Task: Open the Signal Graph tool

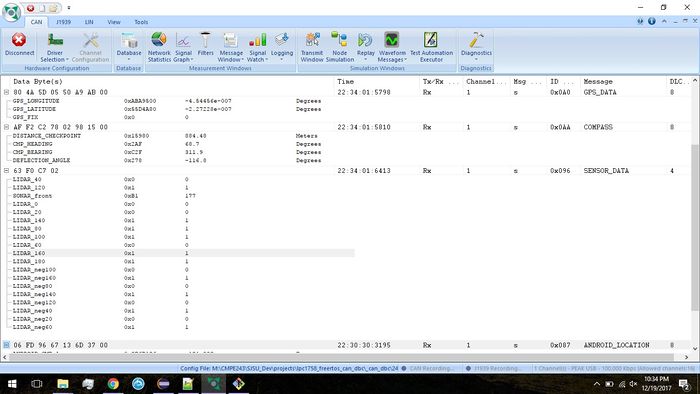Action: [183, 47]
